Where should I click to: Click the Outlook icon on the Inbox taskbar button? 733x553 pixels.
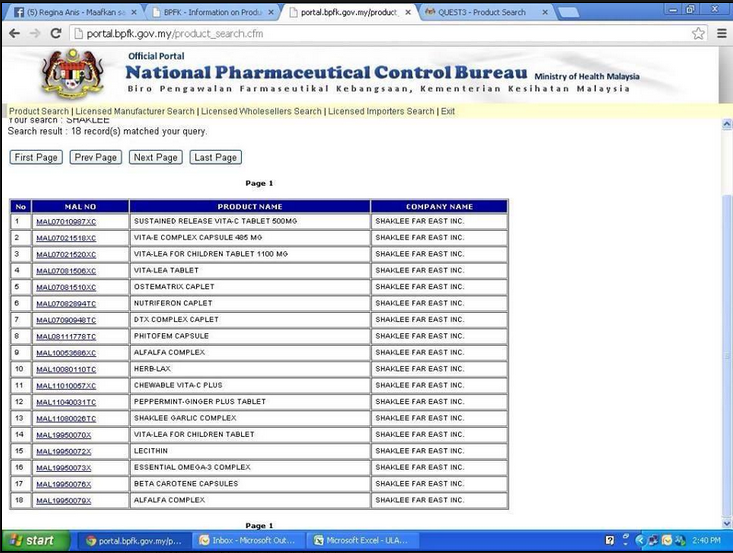click(x=204, y=541)
